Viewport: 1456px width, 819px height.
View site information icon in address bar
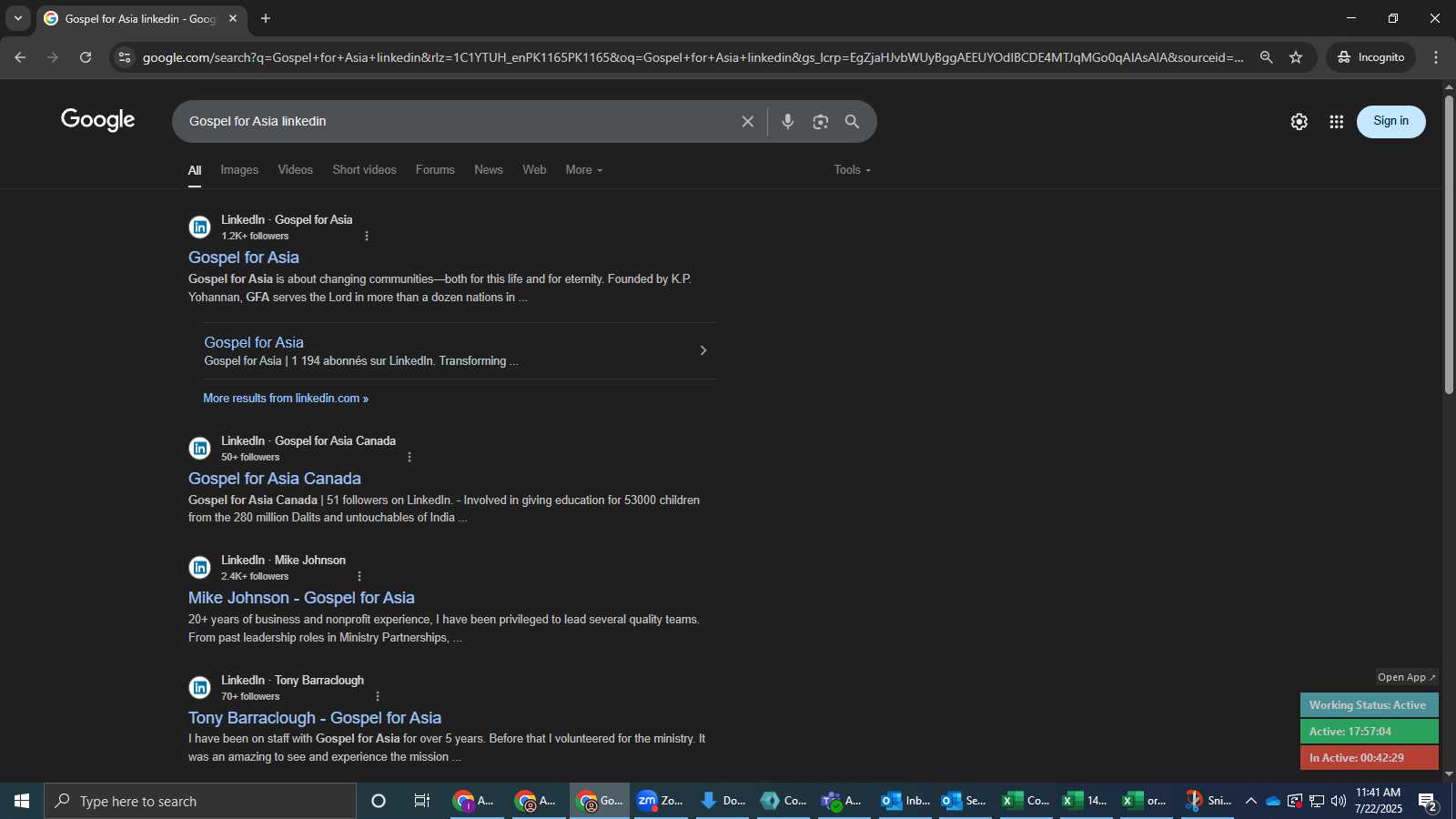tap(125, 57)
